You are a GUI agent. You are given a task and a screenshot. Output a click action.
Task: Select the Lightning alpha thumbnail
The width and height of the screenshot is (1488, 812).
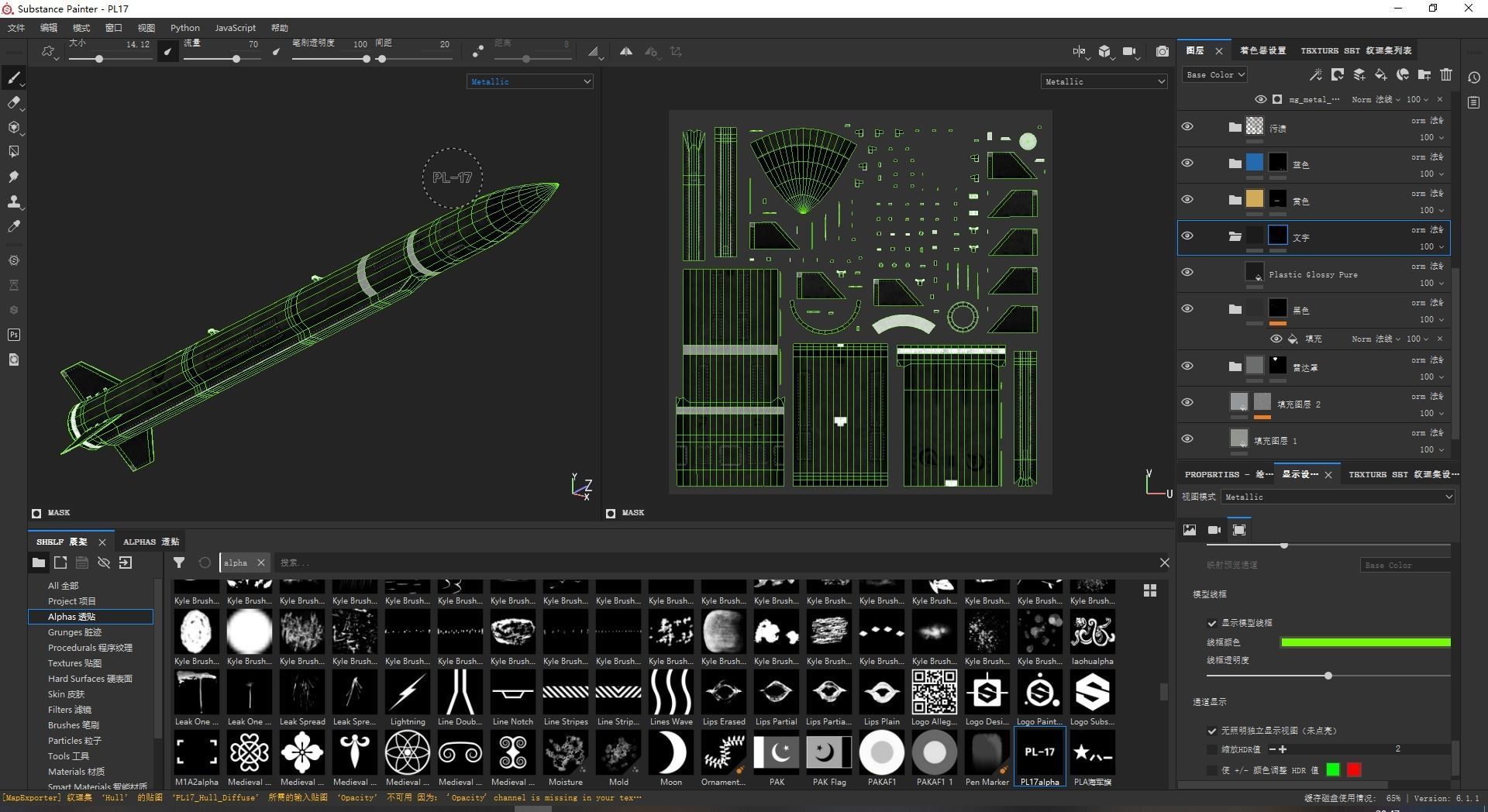[x=408, y=691]
